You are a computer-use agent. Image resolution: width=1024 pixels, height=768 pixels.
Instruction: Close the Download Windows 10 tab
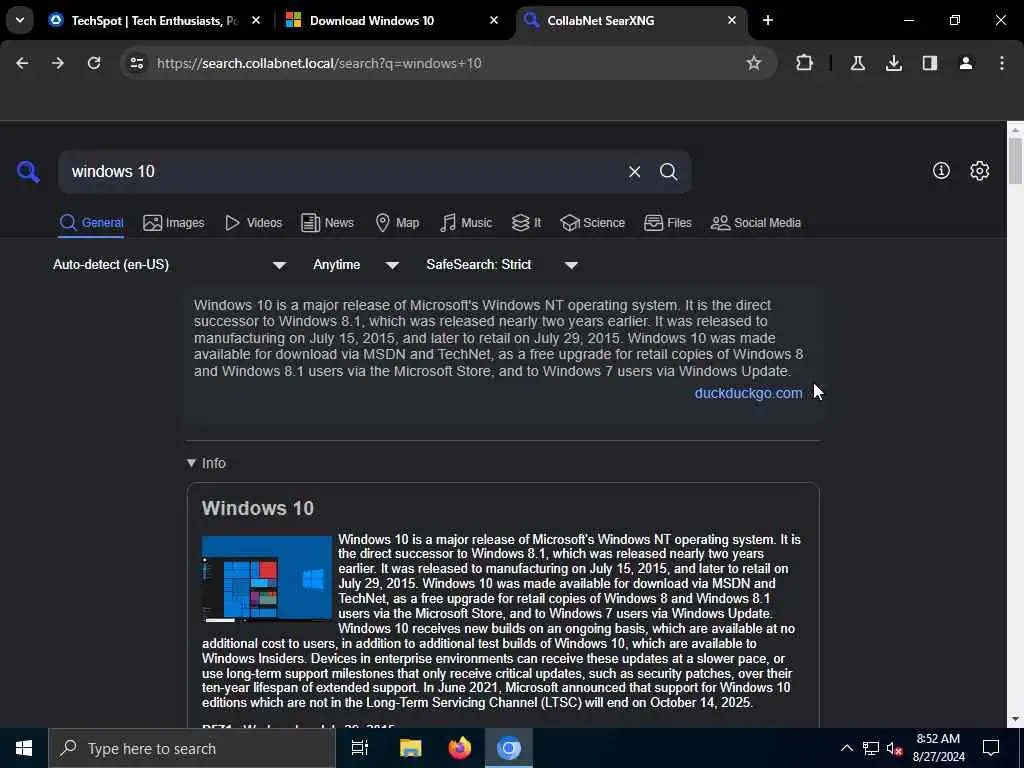point(494,20)
